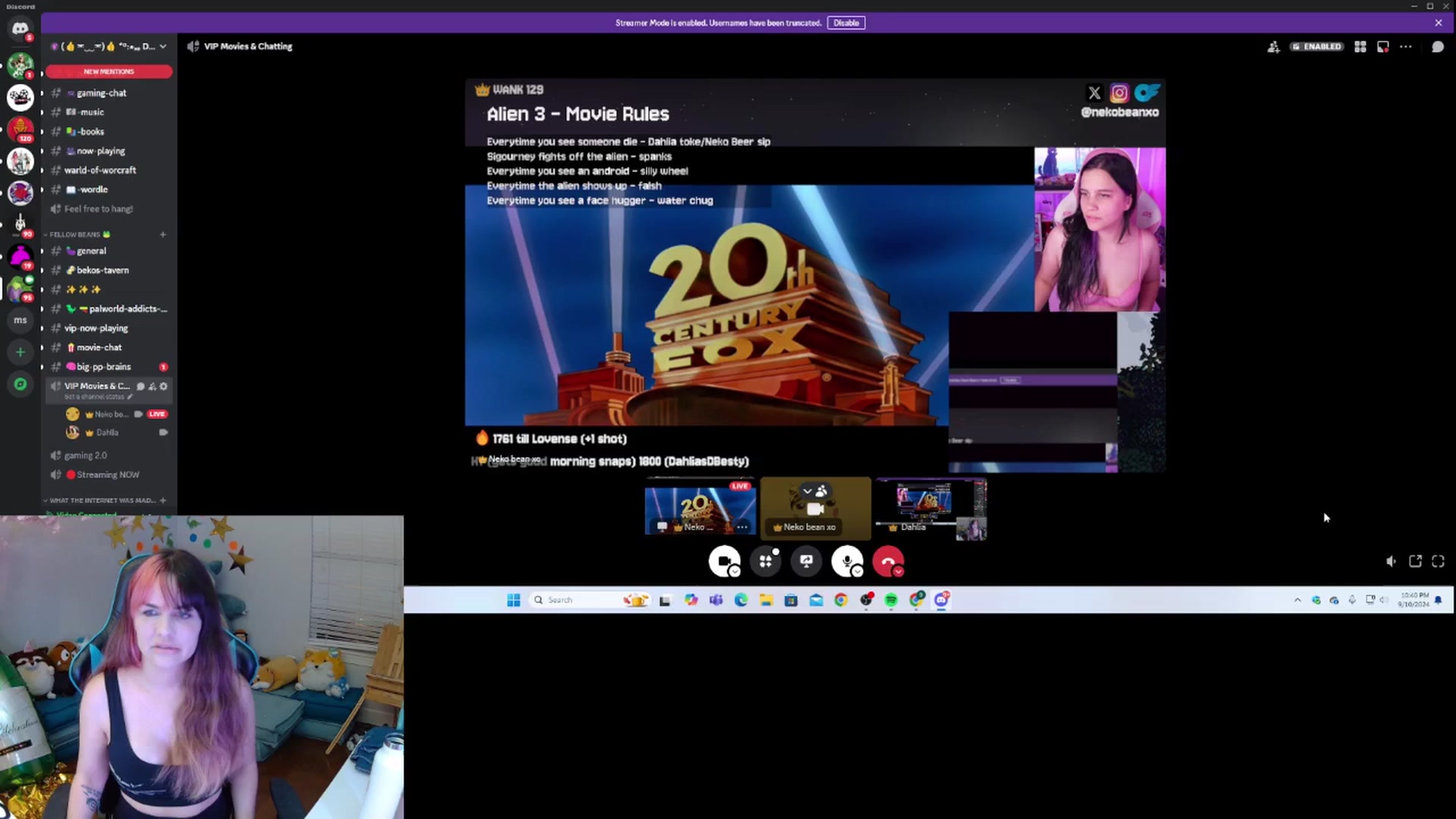Switch to grid view layout icon
1456x819 pixels.
pos(1360,47)
